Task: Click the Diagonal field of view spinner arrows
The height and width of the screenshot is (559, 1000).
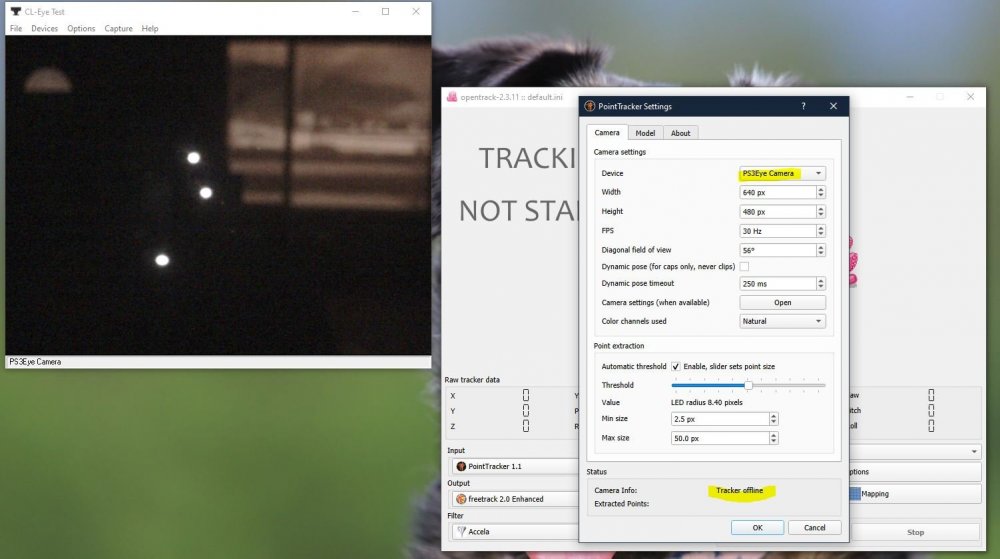Action: 821,250
